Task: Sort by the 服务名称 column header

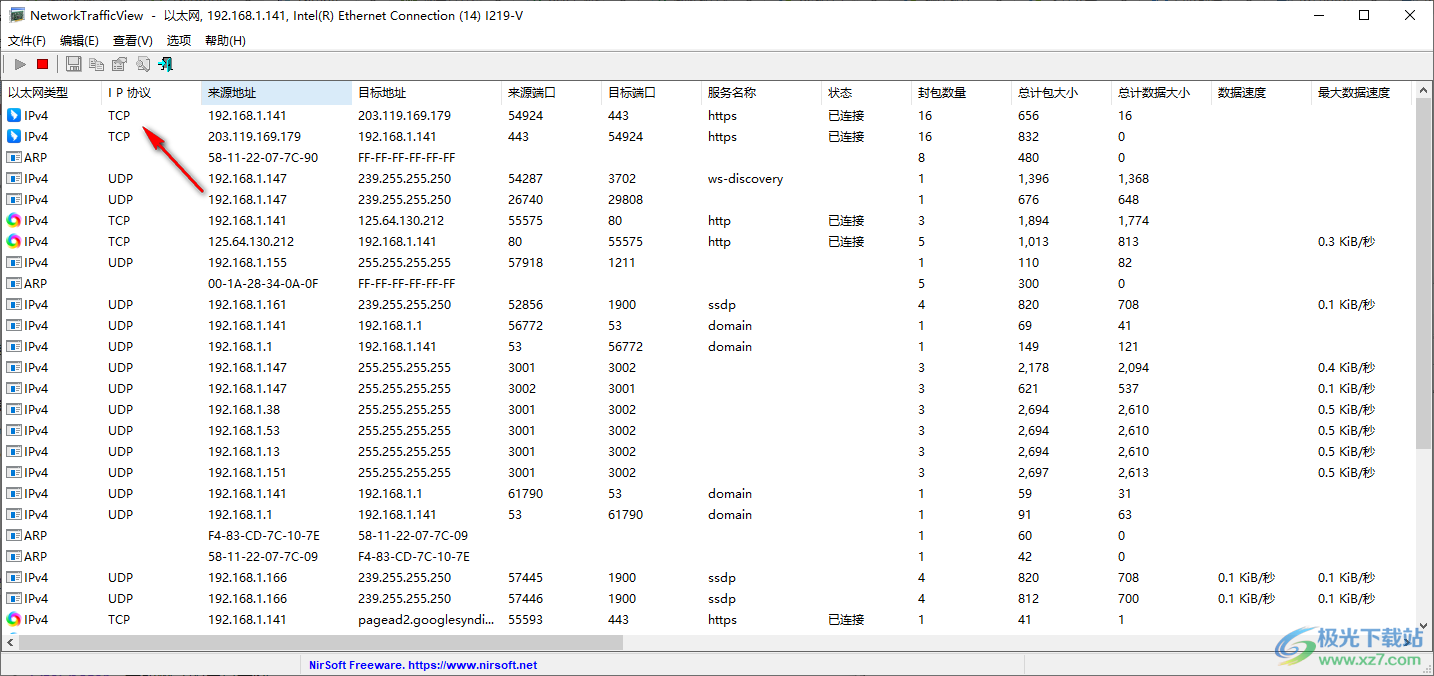Action: tap(761, 93)
